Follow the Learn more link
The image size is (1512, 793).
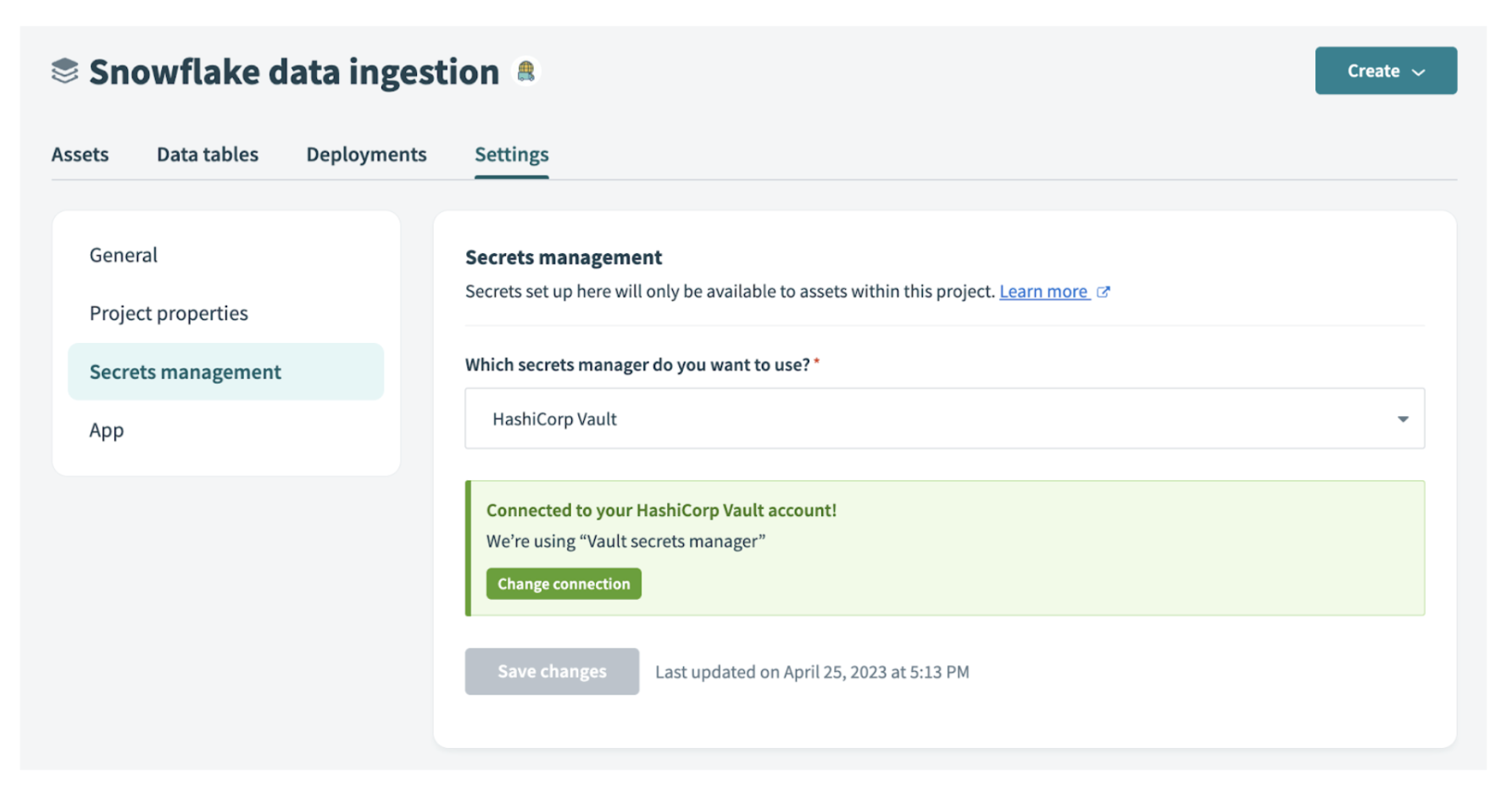[x=1043, y=291]
